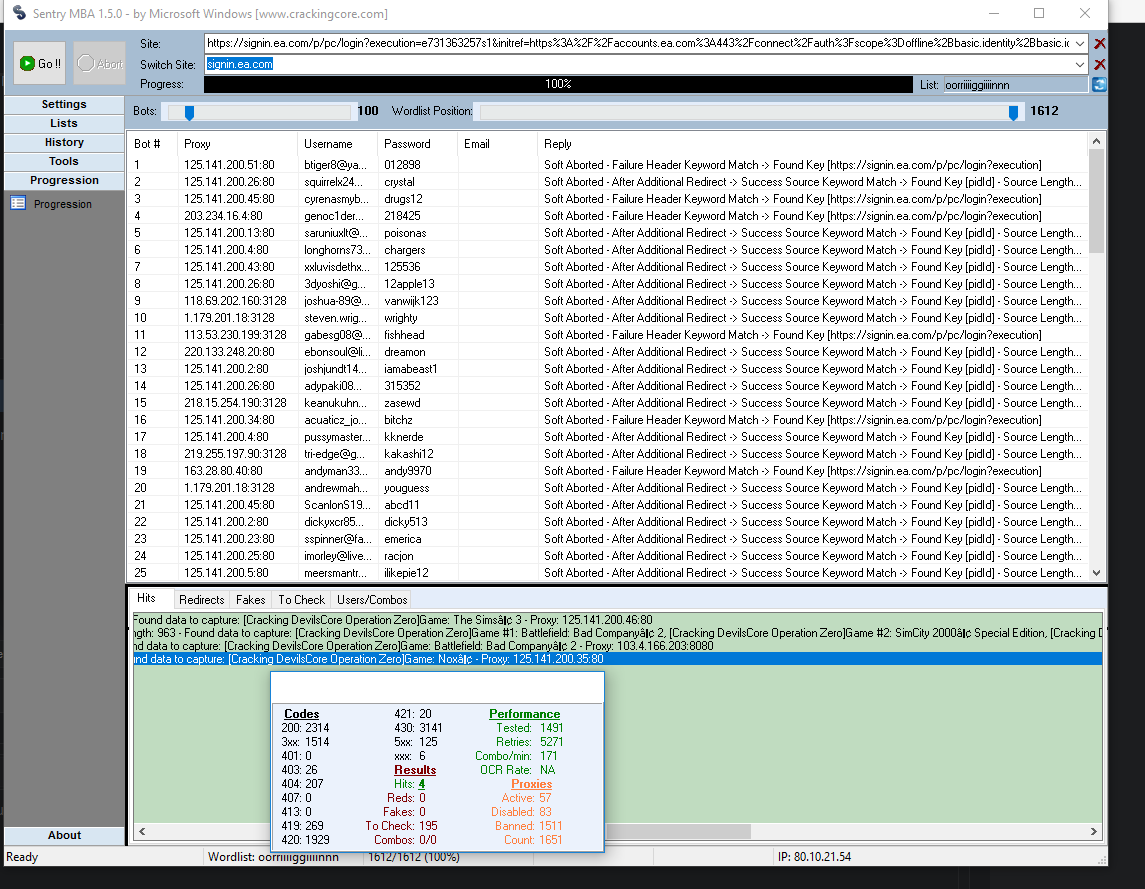This screenshot has height=889, width=1145.
Task: Click the 'Performance' heading in the stats panel
Action: click(524, 714)
